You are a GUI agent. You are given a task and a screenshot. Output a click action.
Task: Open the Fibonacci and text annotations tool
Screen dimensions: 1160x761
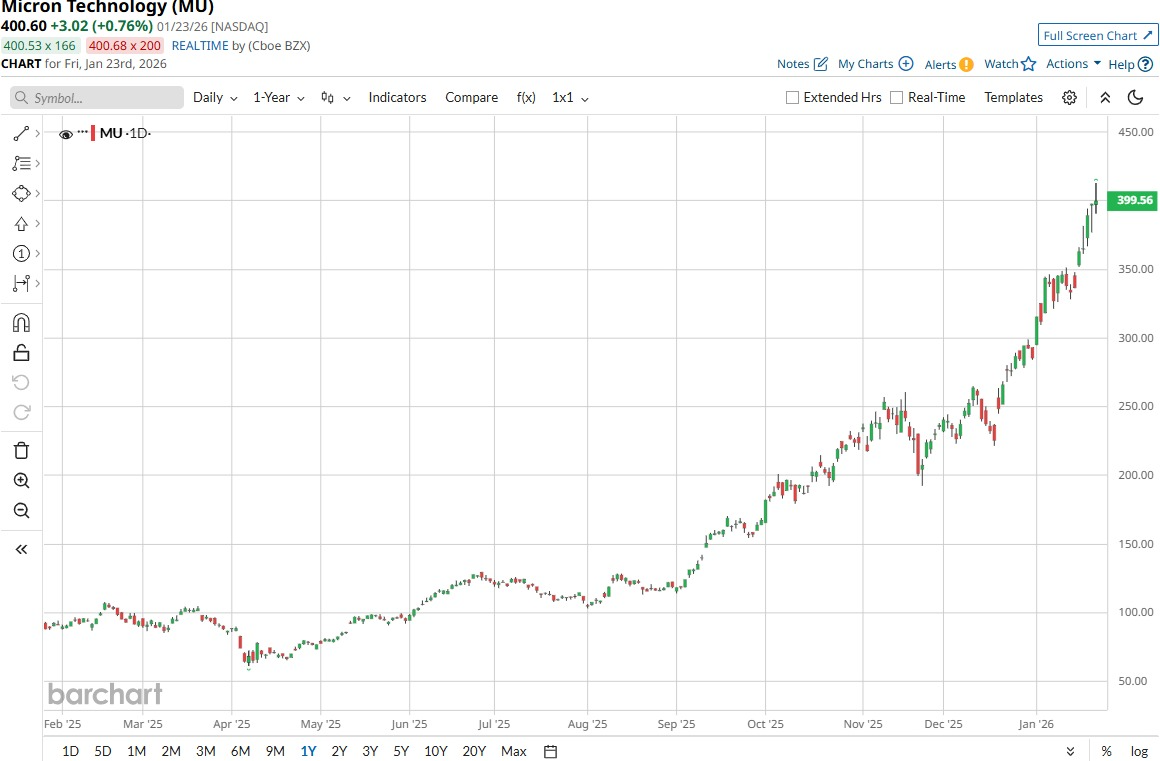coord(21,163)
